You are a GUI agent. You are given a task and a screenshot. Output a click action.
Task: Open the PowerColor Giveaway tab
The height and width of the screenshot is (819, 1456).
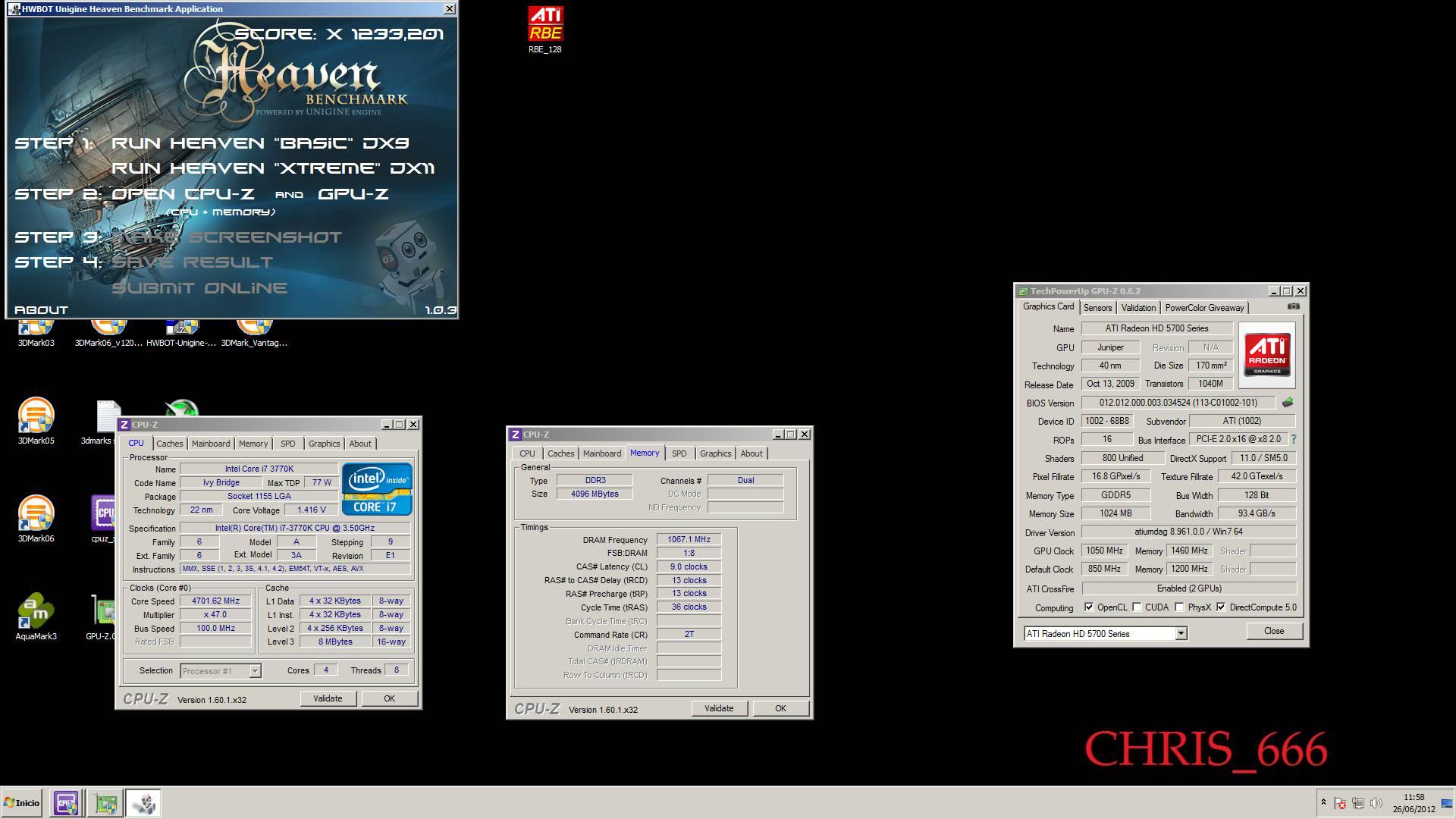(1204, 307)
